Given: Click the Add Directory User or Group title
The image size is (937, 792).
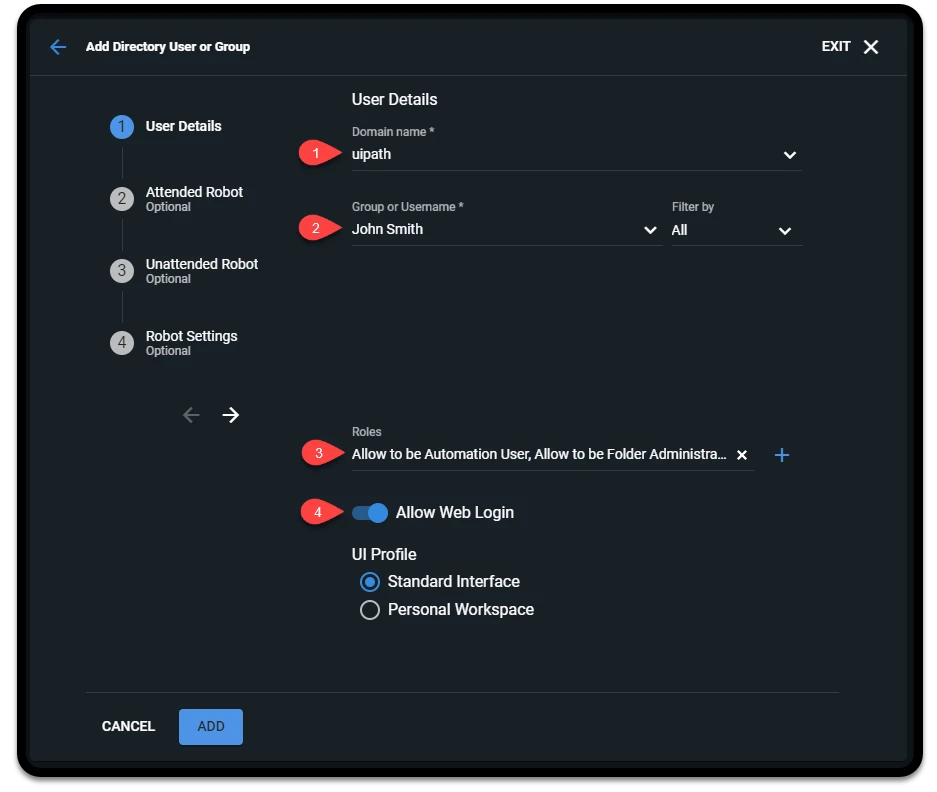Looking at the screenshot, I should [x=168, y=47].
